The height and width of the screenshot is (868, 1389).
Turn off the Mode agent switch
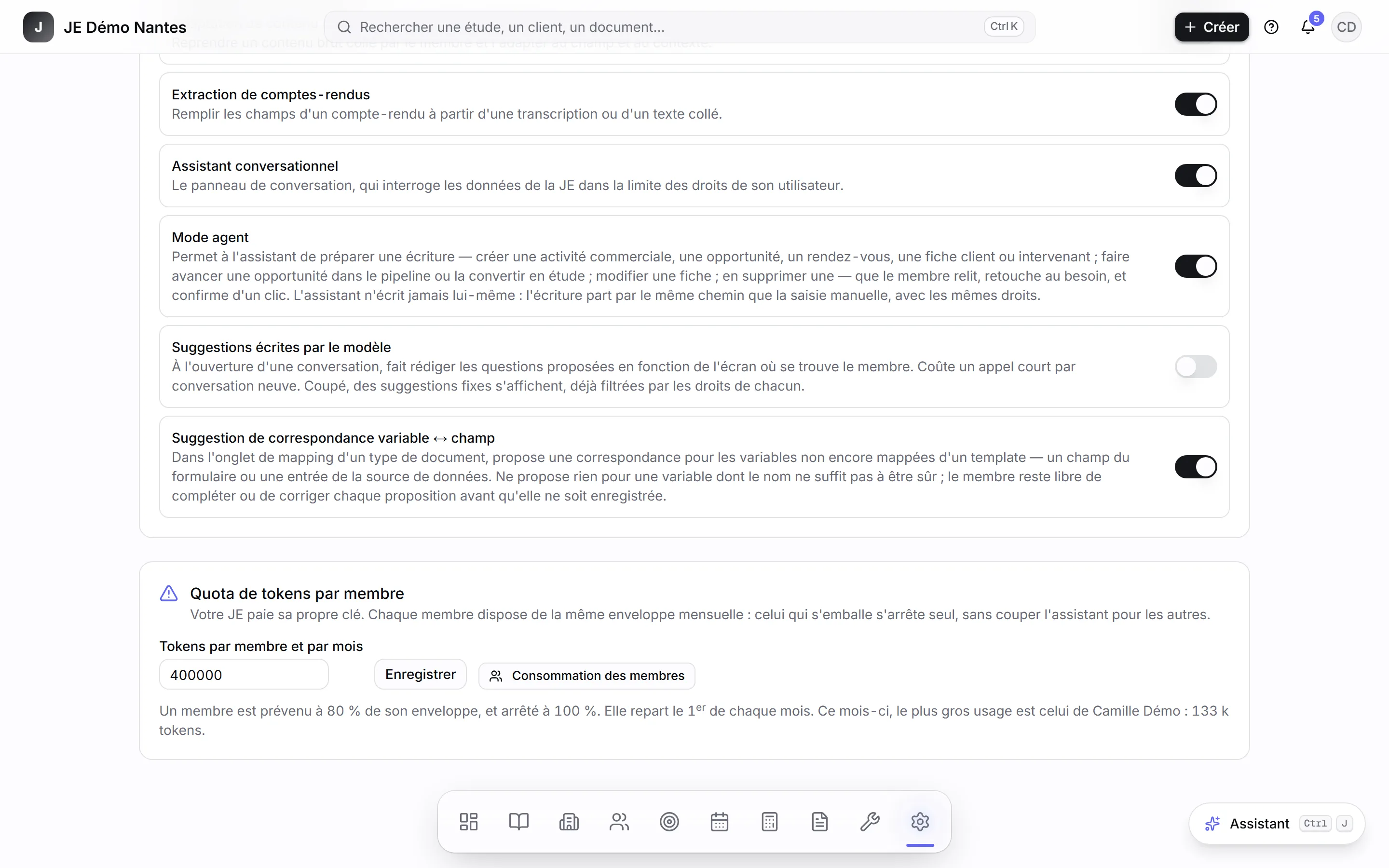(1196, 266)
